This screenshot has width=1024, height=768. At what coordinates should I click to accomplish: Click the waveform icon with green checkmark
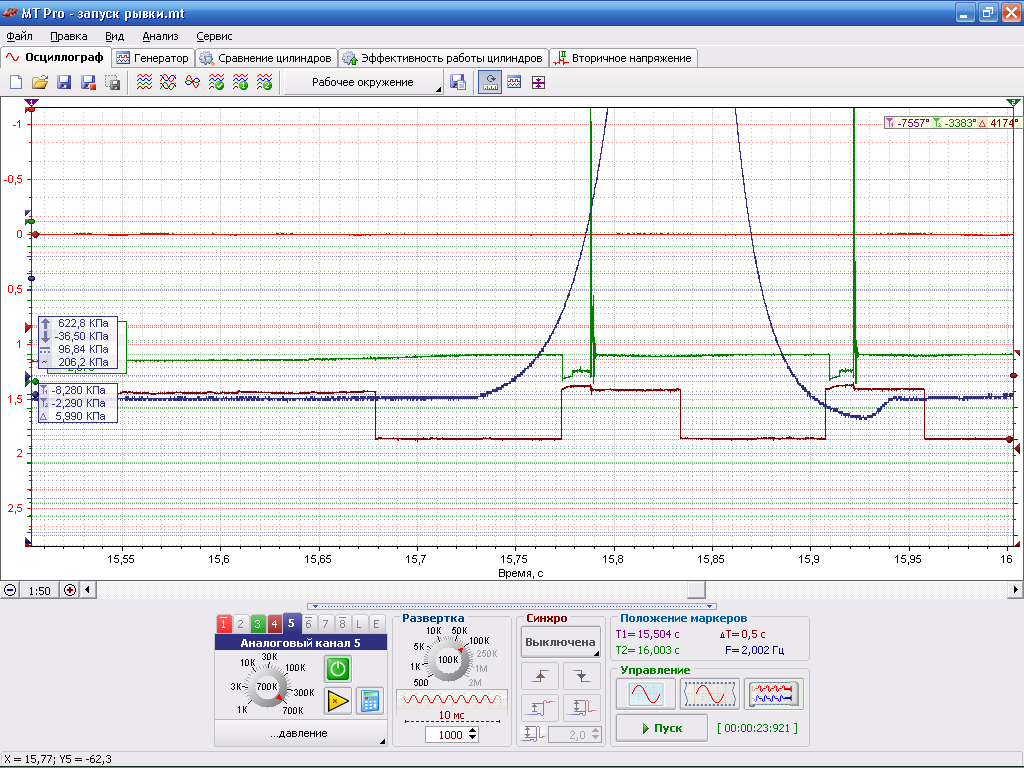click(216, 82)
